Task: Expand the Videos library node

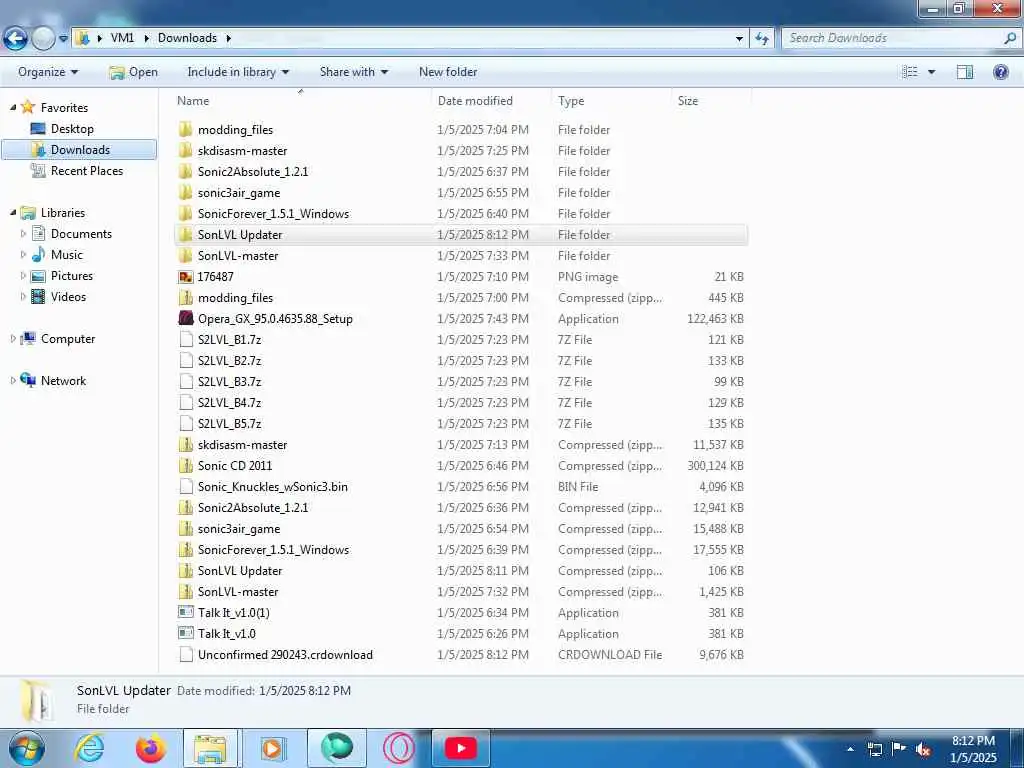Action: [x=24, y=296]
